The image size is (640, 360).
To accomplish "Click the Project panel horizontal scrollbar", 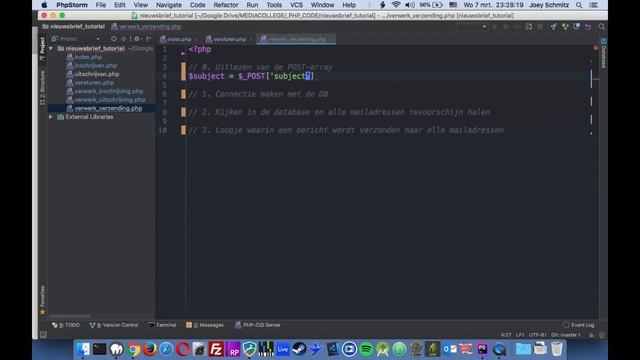I will coord(69,316).
